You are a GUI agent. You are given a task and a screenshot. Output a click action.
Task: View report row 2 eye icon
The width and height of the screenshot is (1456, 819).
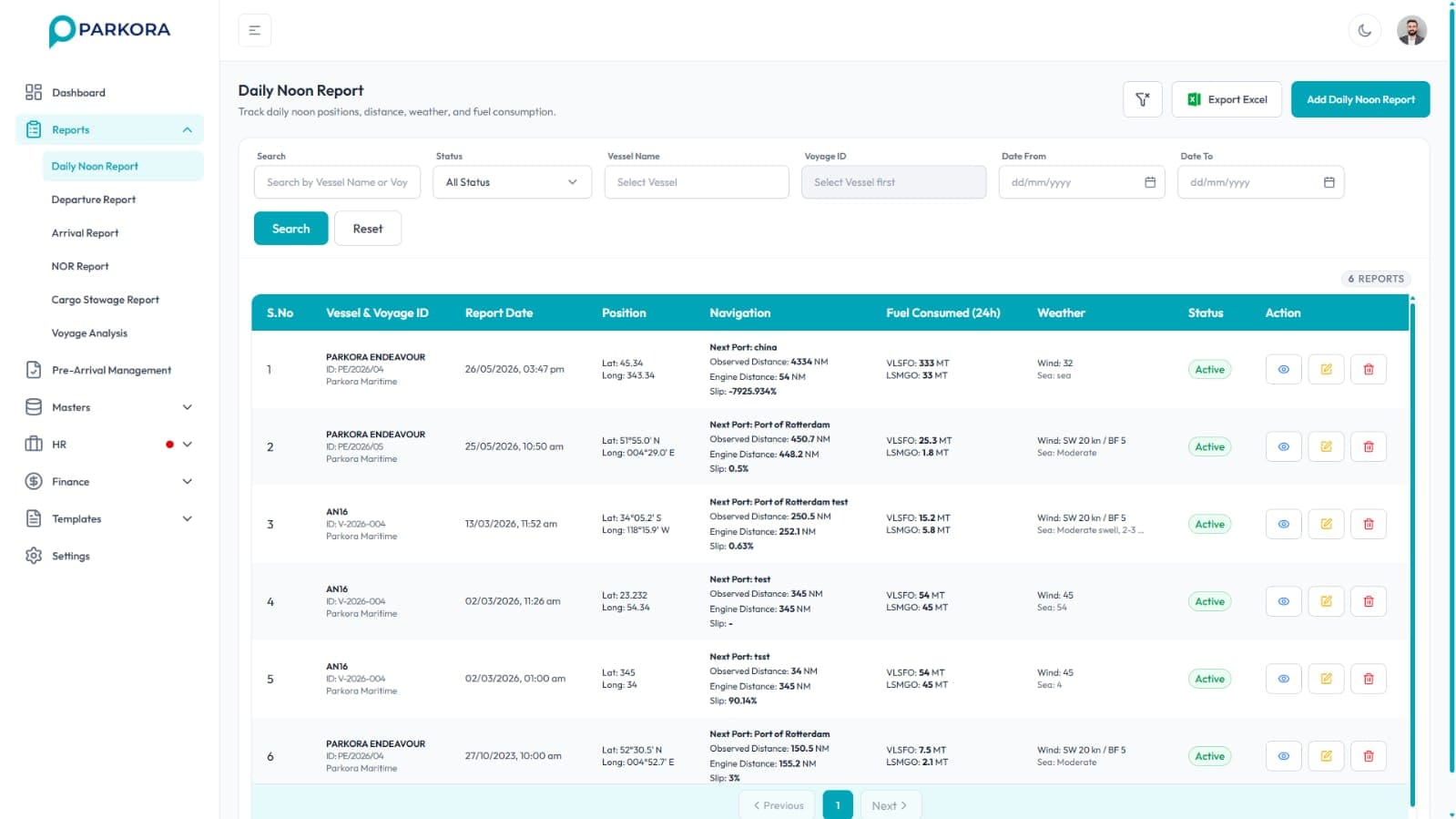click(x=1283, y=446)
